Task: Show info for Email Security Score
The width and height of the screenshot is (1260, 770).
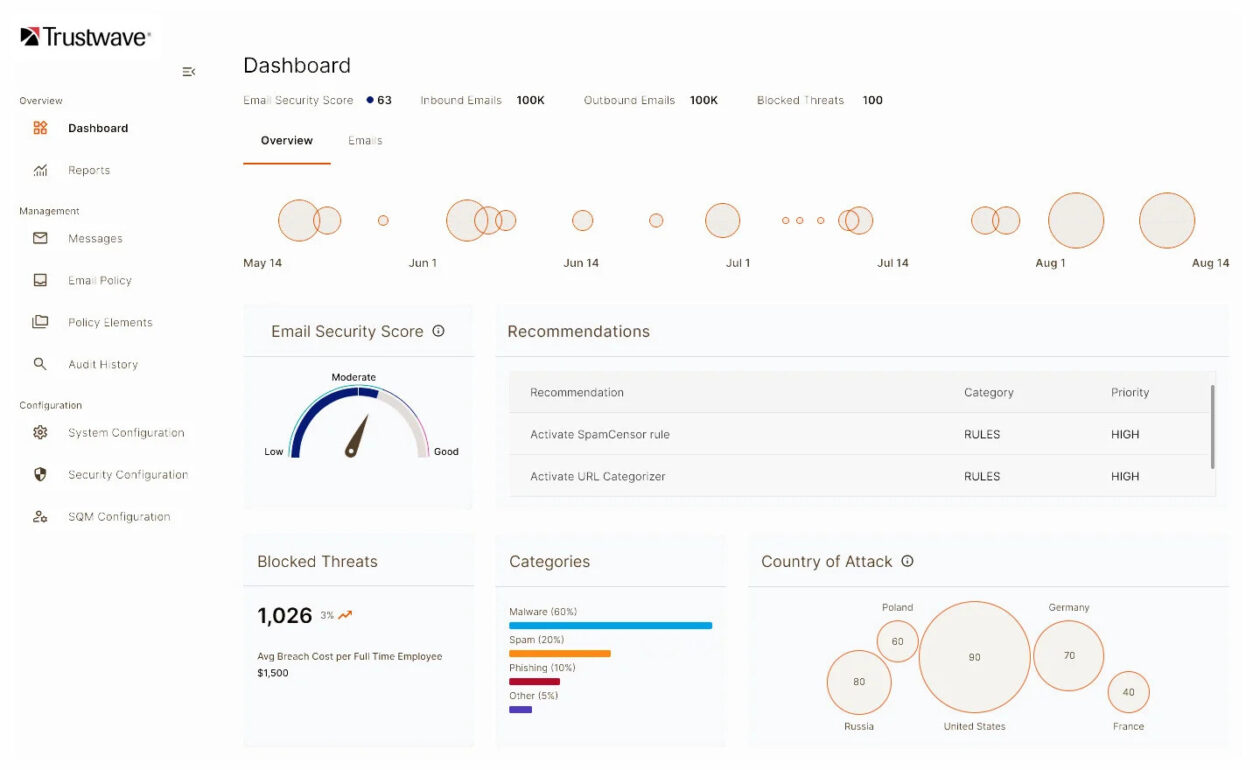Action: point(438,331)
